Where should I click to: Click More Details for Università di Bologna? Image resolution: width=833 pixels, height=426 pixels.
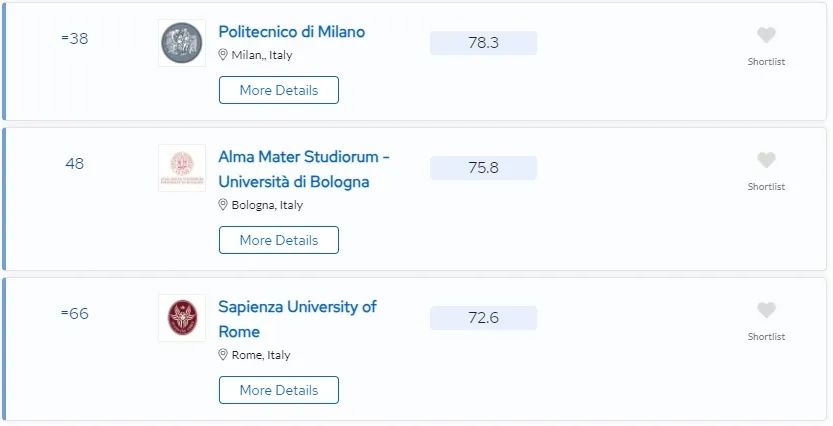(278, 240)
